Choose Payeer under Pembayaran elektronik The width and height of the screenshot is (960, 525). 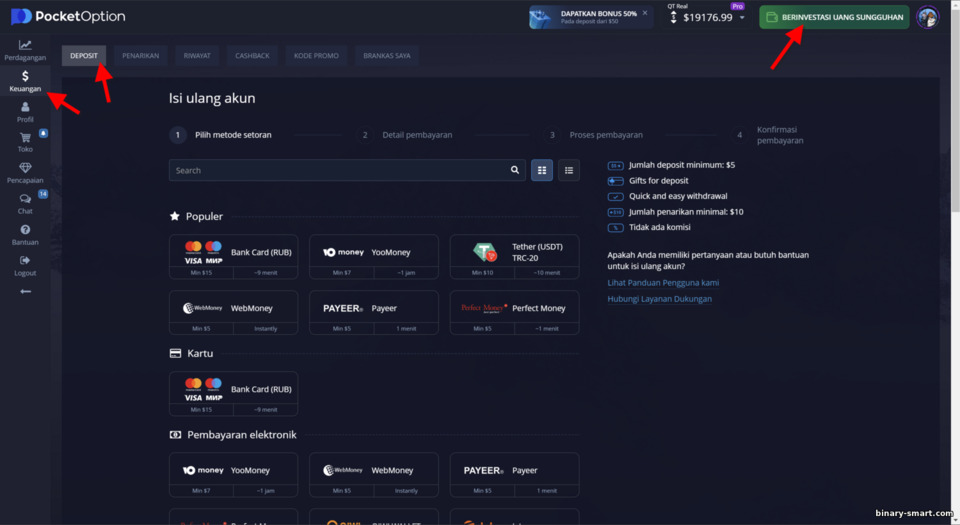514,475
